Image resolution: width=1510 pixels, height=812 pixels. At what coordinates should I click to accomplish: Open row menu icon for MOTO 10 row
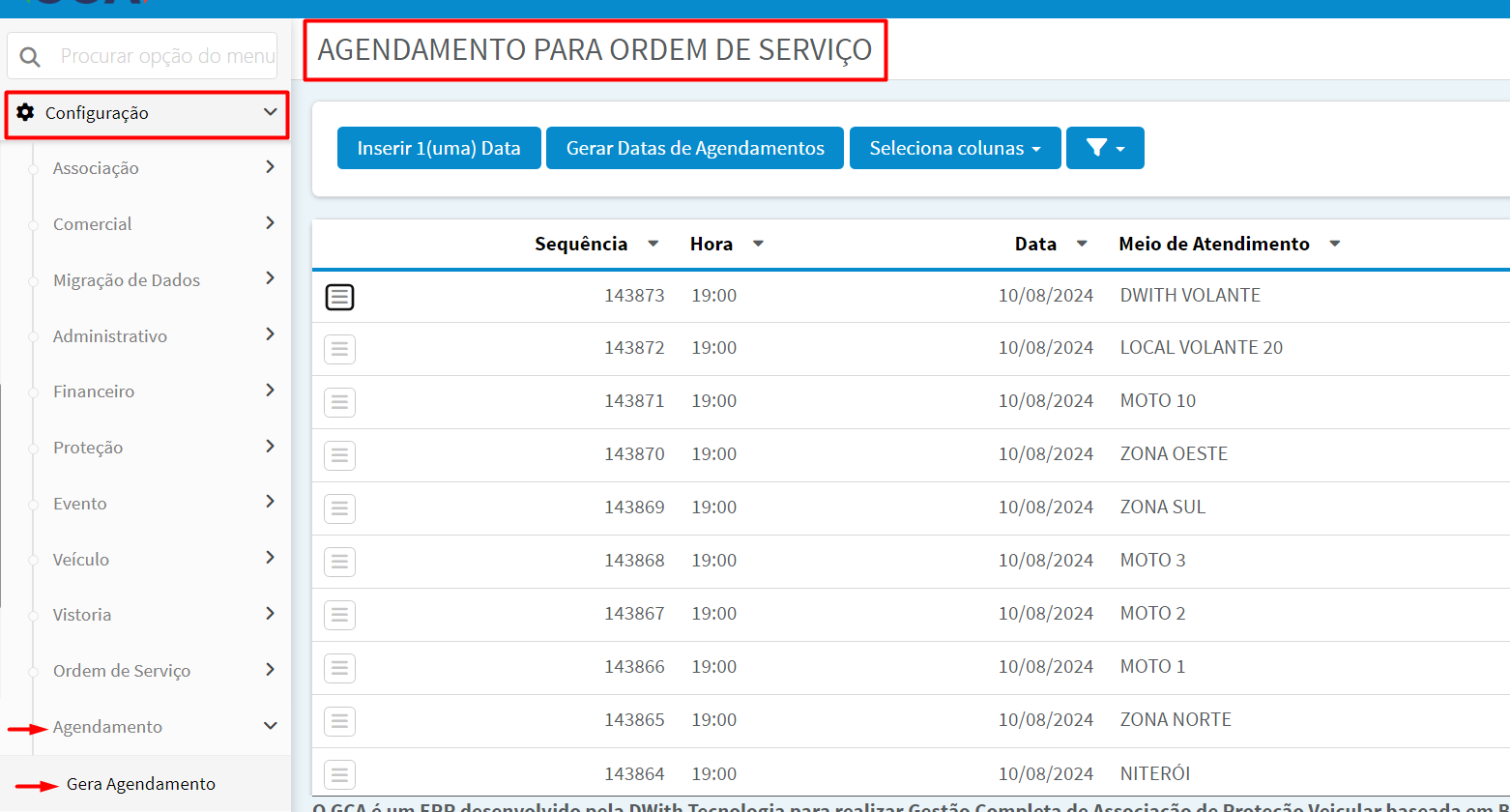pyautogui.click(x=339, y=402)
